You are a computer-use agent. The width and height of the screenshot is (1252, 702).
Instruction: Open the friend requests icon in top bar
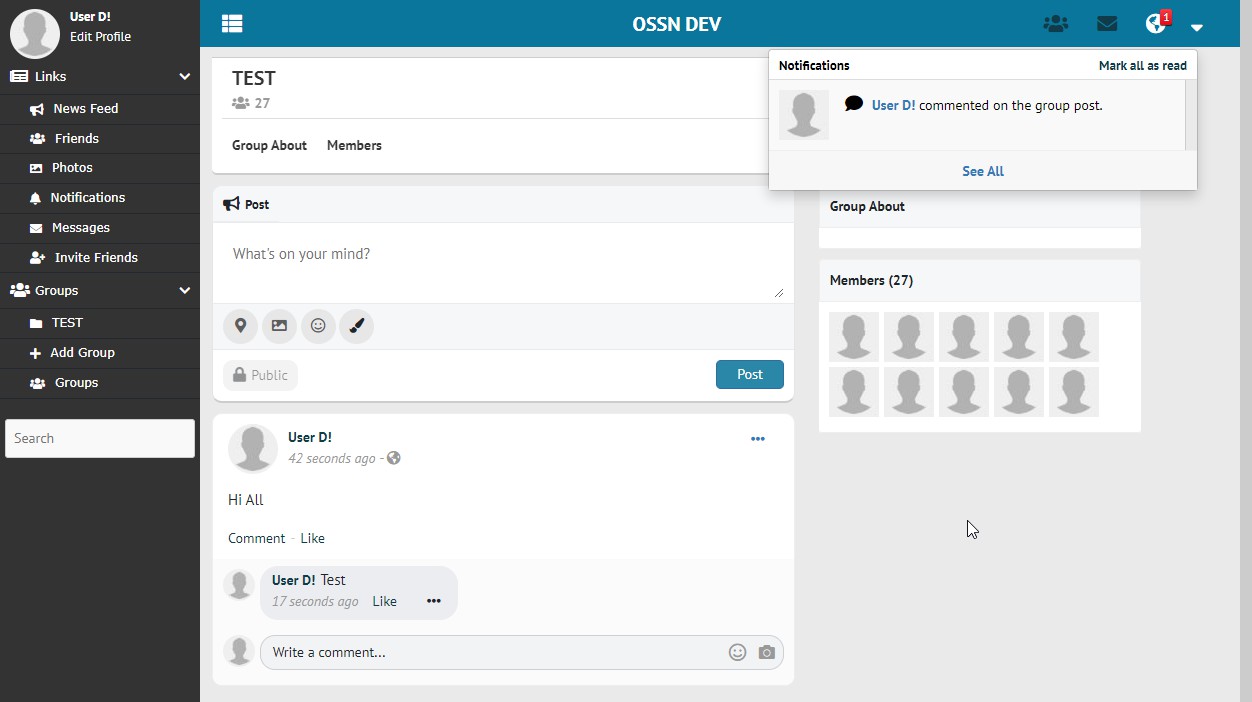[x=1055, y=24]
